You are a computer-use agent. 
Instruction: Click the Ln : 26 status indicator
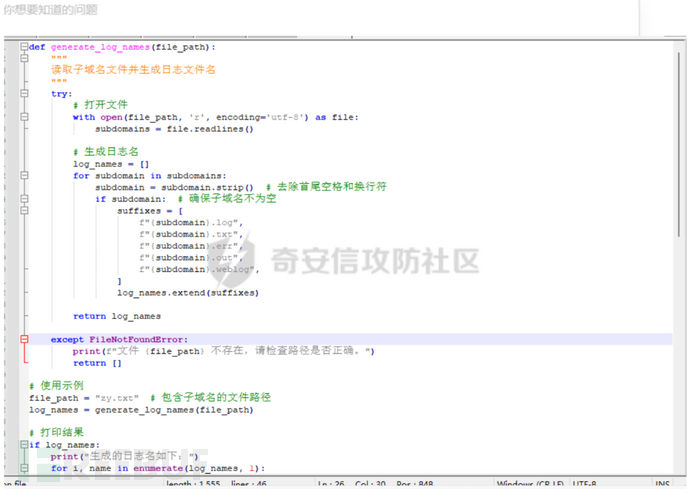tap(336, 484)
